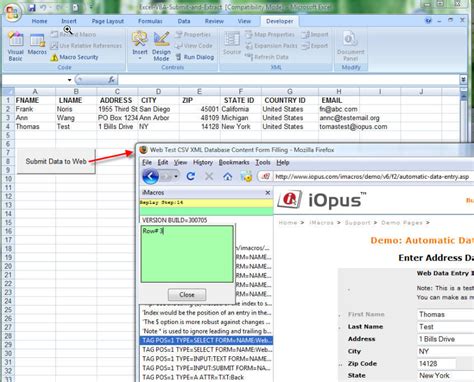Viewport: 474px width, 382px height.
Task: Open the Bookmarks menu in Firefox
Action: click(234, 162)
